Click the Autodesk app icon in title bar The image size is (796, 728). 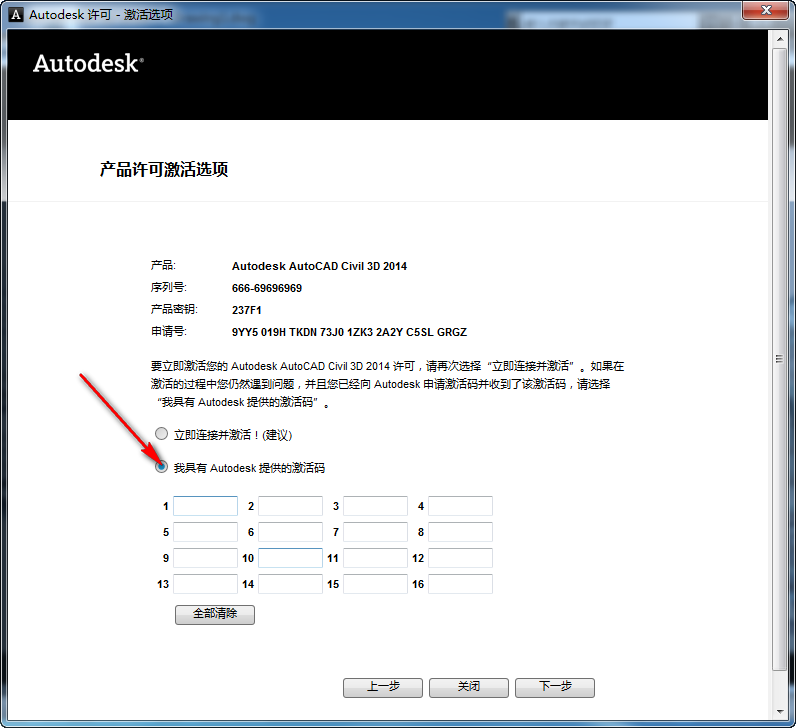click(x=16, y=15)
